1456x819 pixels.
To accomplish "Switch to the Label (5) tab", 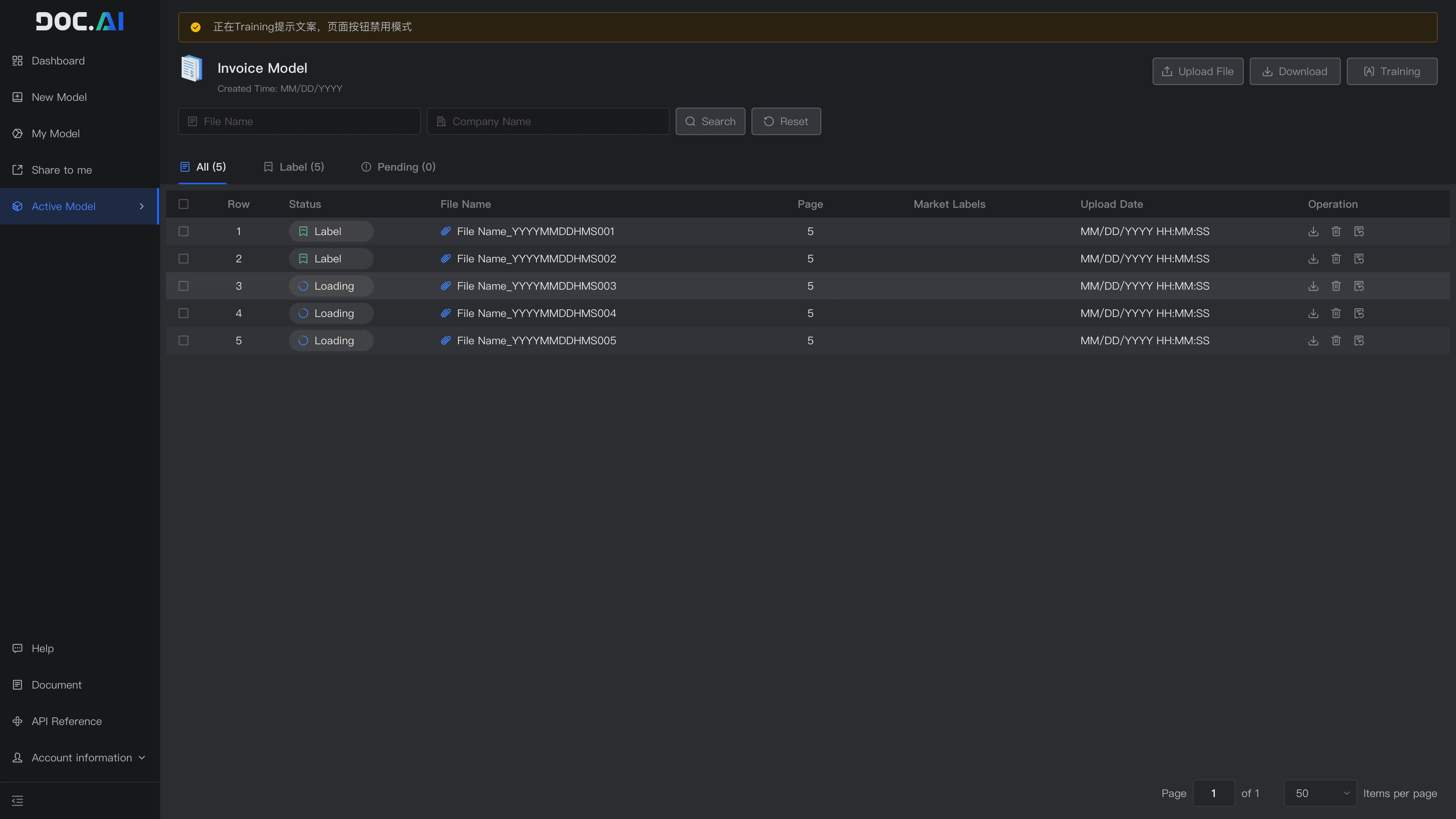I will point(294,167).
